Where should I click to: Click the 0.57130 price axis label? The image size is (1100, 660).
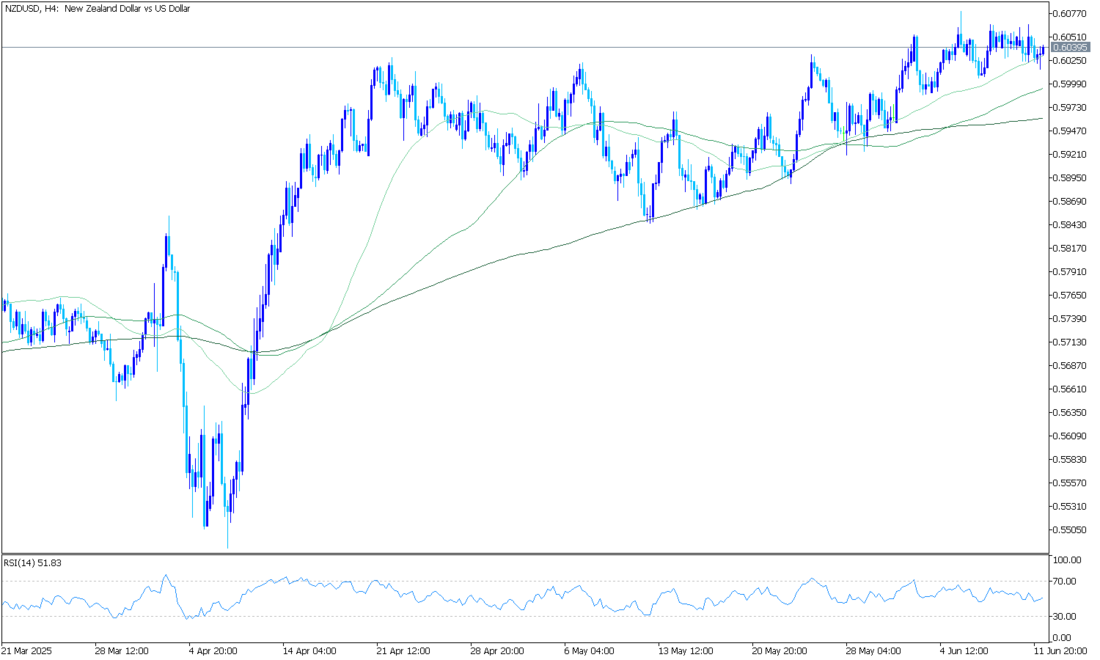click(1070, 342)
